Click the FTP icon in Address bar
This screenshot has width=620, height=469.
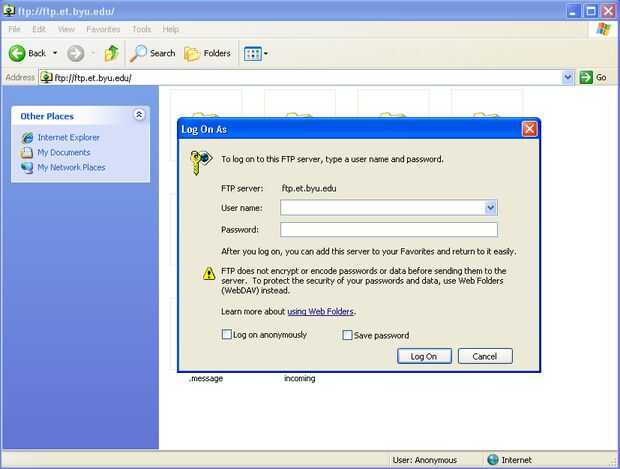point(46,77)
